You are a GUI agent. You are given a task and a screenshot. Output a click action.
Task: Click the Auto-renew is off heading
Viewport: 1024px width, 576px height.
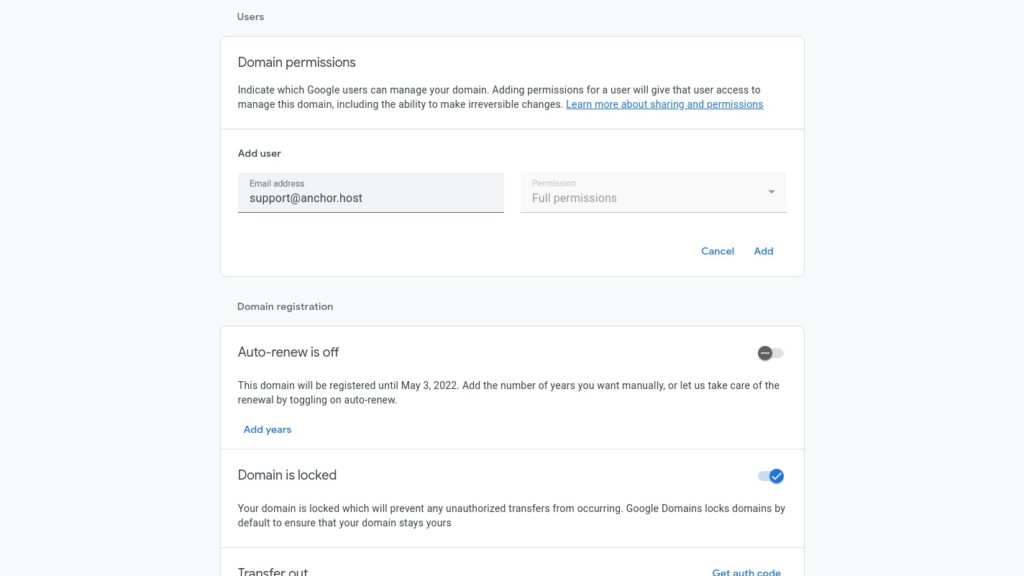pyautogui.click(x=288, y=352)
